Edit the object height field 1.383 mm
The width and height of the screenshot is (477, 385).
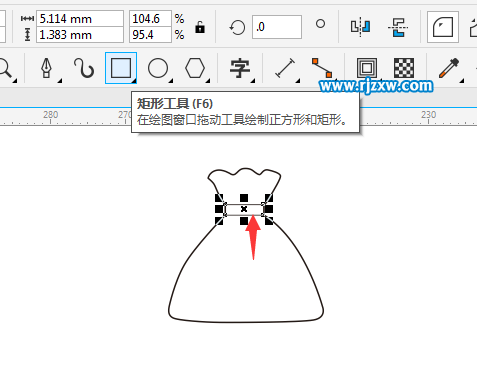80,35
